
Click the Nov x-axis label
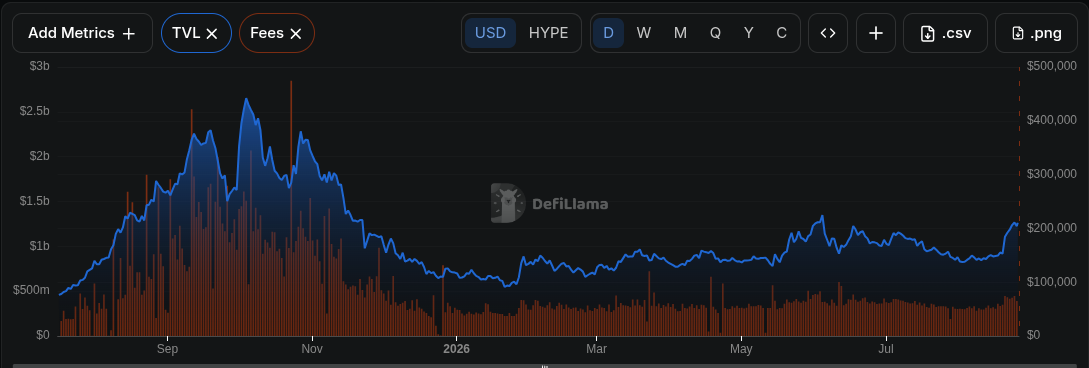click(x=313, y=349)
